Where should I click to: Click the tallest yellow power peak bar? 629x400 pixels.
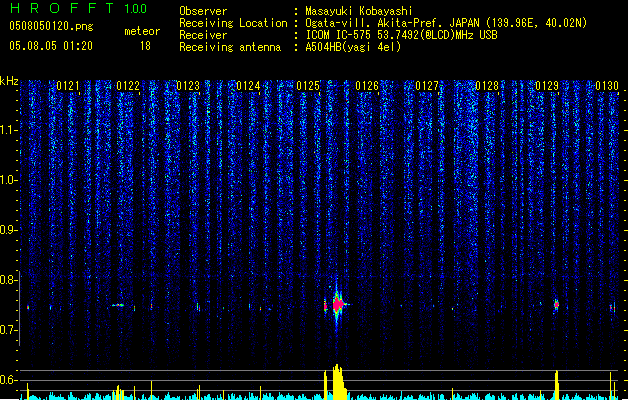click(x=339, y=382)
